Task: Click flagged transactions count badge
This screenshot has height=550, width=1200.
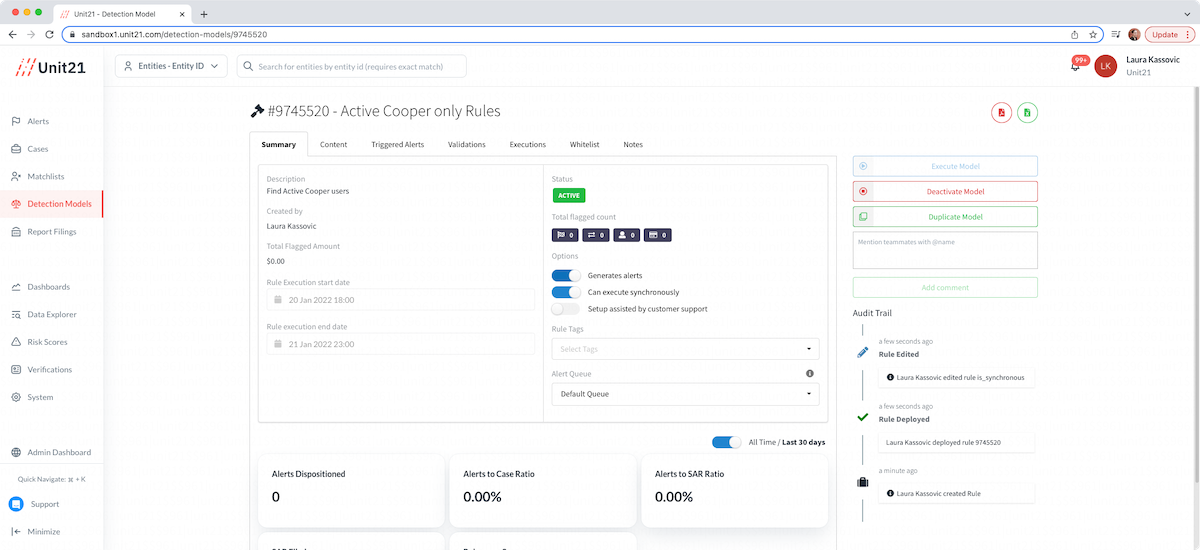Action: 596,235
